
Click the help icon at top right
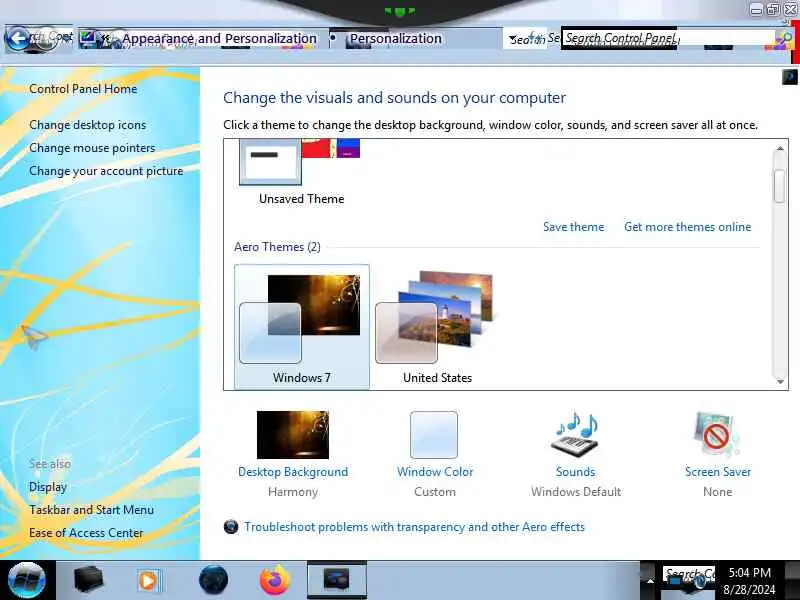coord(789,77)
